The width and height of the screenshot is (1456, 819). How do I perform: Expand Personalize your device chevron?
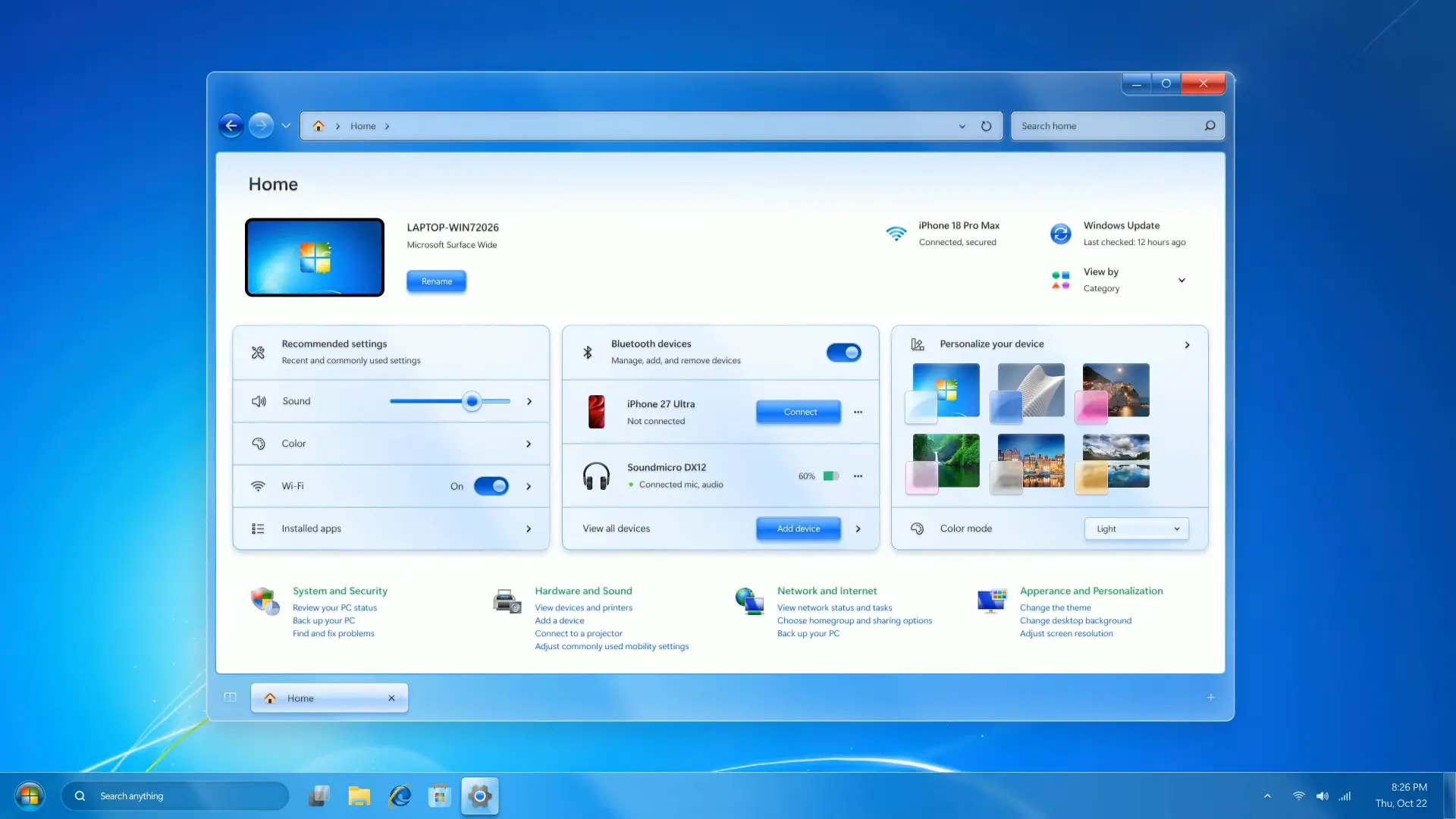[1187, 344]
